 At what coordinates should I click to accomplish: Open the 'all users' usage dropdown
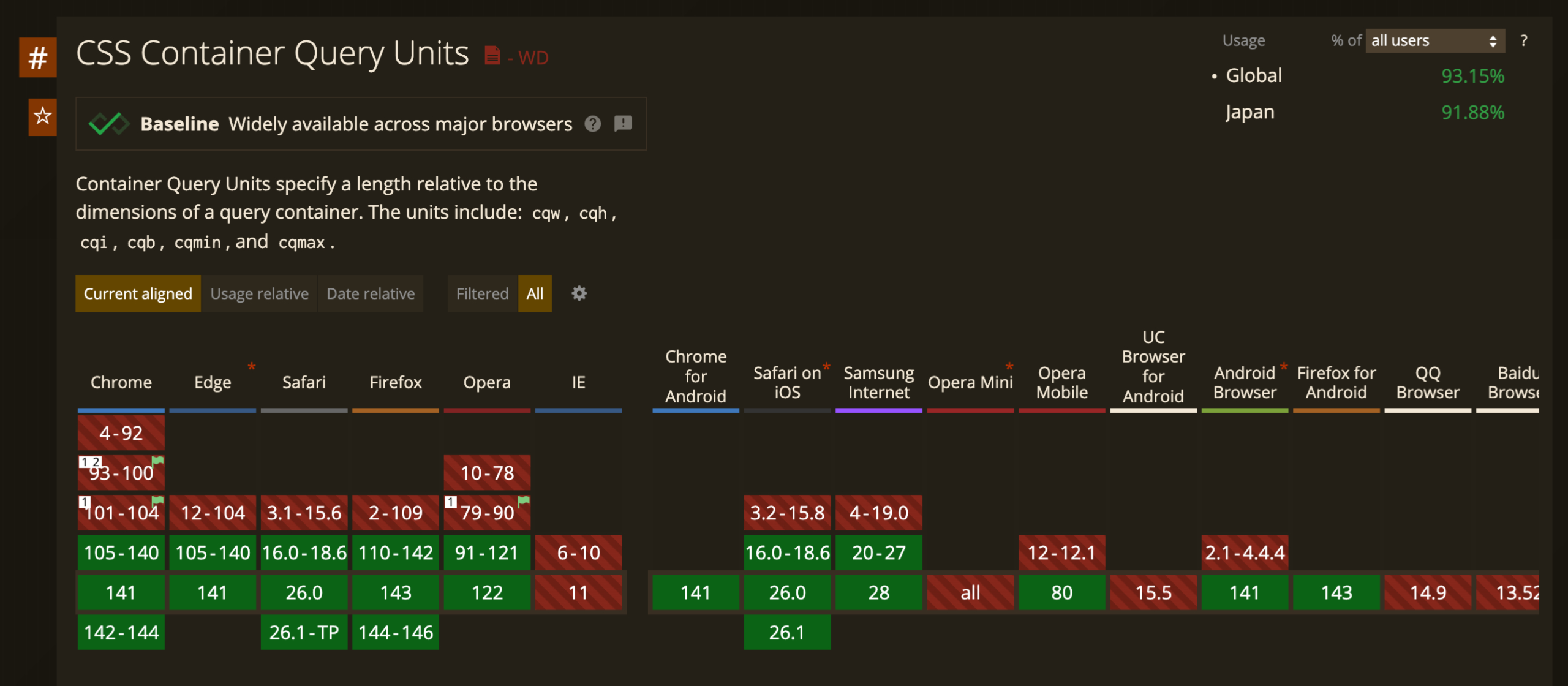pos(1434,40)
